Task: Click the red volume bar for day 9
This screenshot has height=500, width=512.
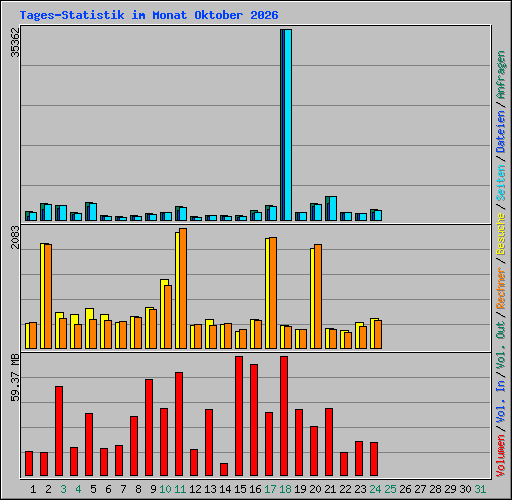Action: pyautogui.click(x=149, y=428)
